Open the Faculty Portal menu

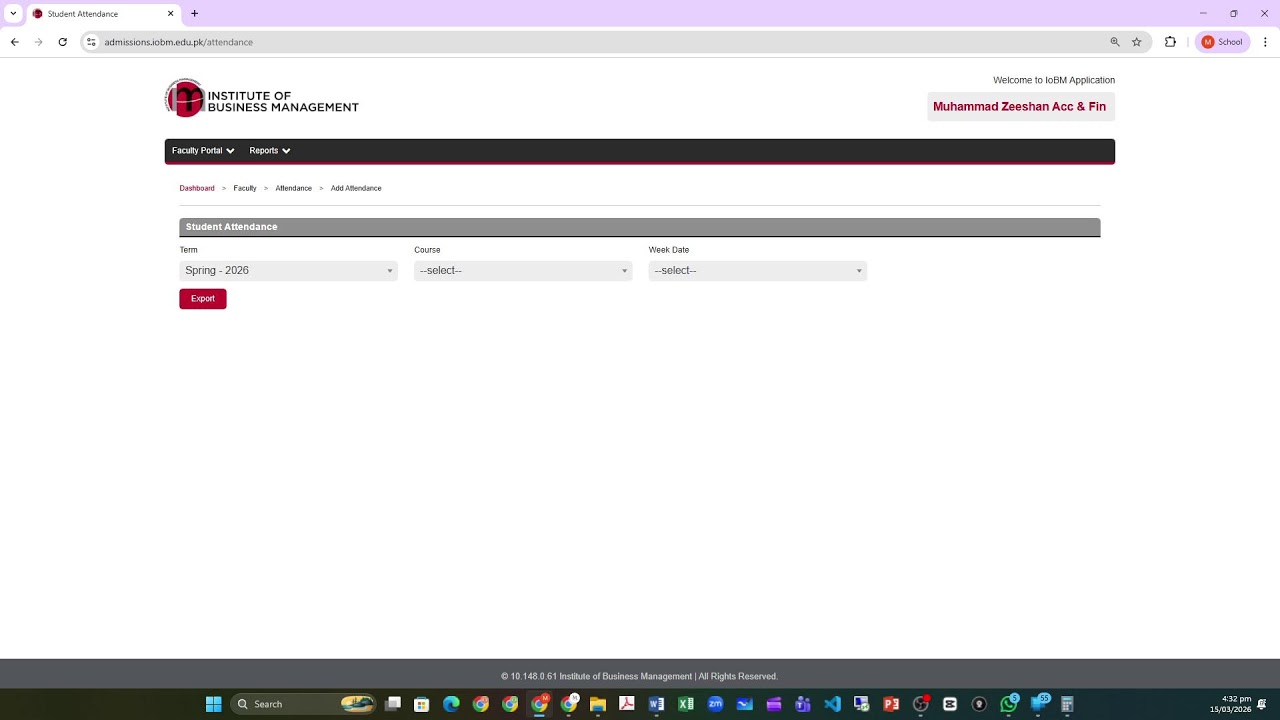coord(203,151)
